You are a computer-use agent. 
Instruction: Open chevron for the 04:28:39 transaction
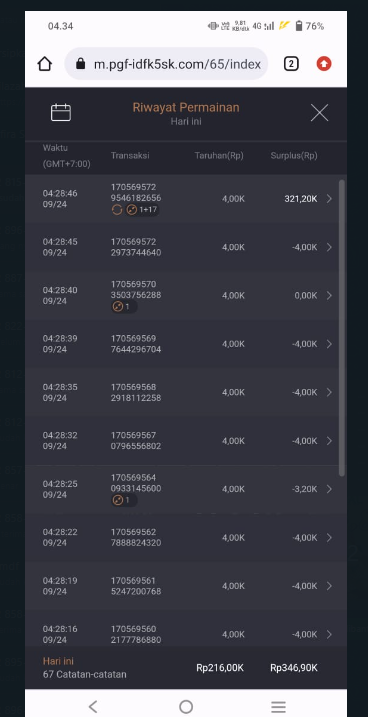(329, 344)
